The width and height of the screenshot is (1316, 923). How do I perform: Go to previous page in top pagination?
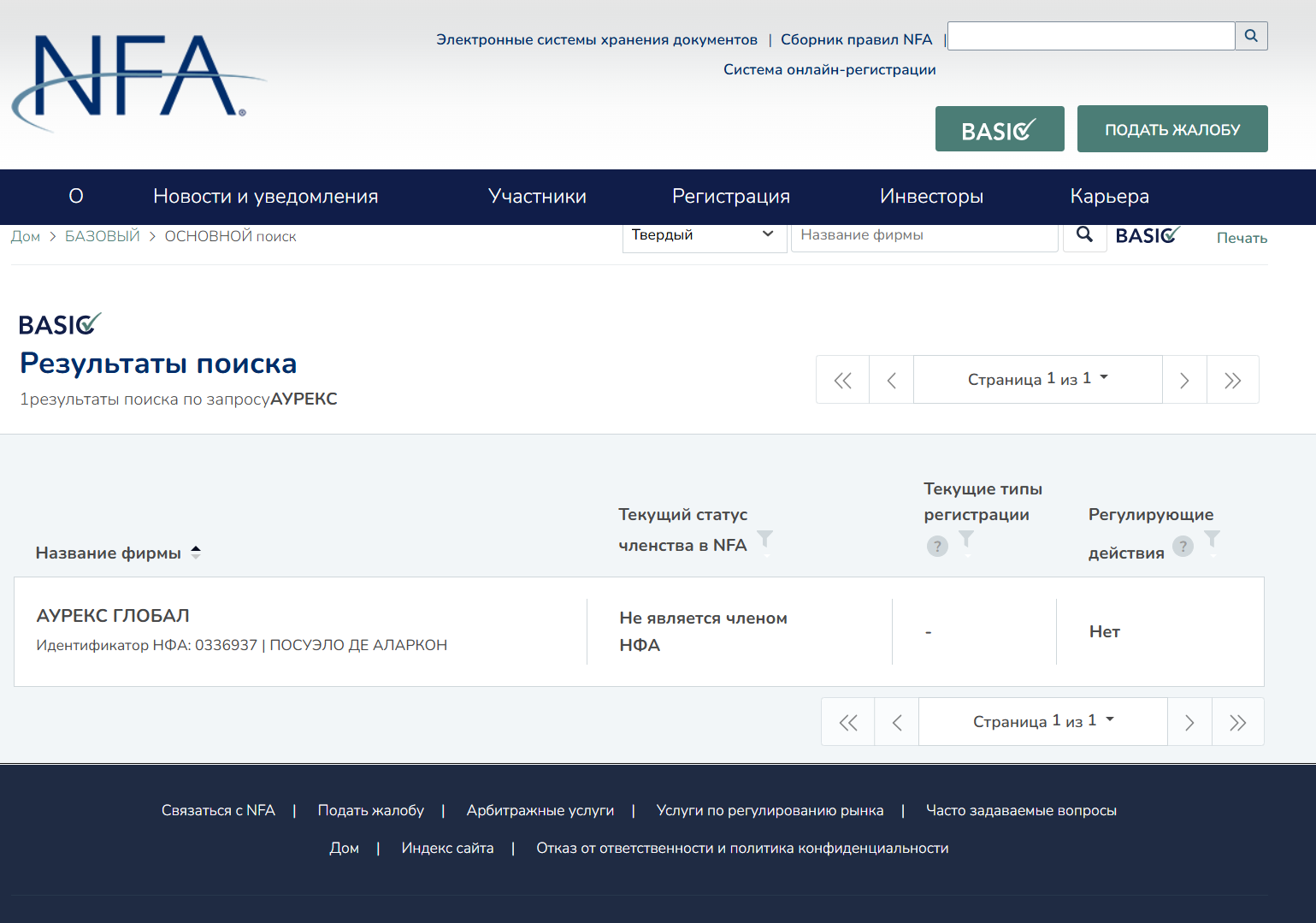pyautogui.click(x=892, y=380)
